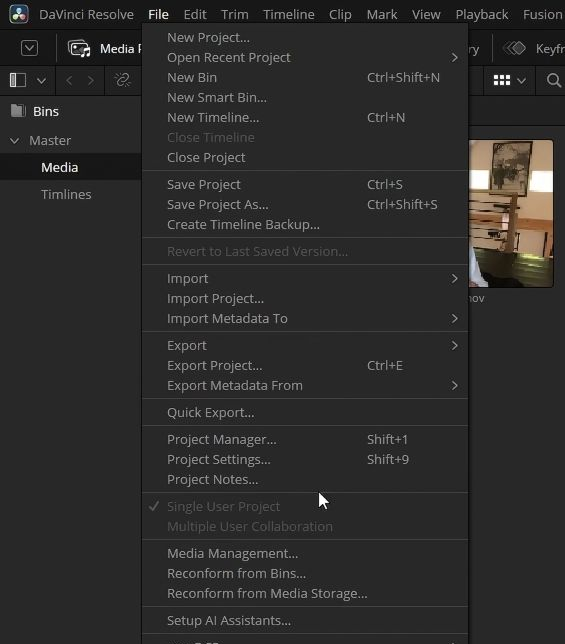
Task: Choose Import Project...
Action: pyautogui.click(x=305, y=299)
